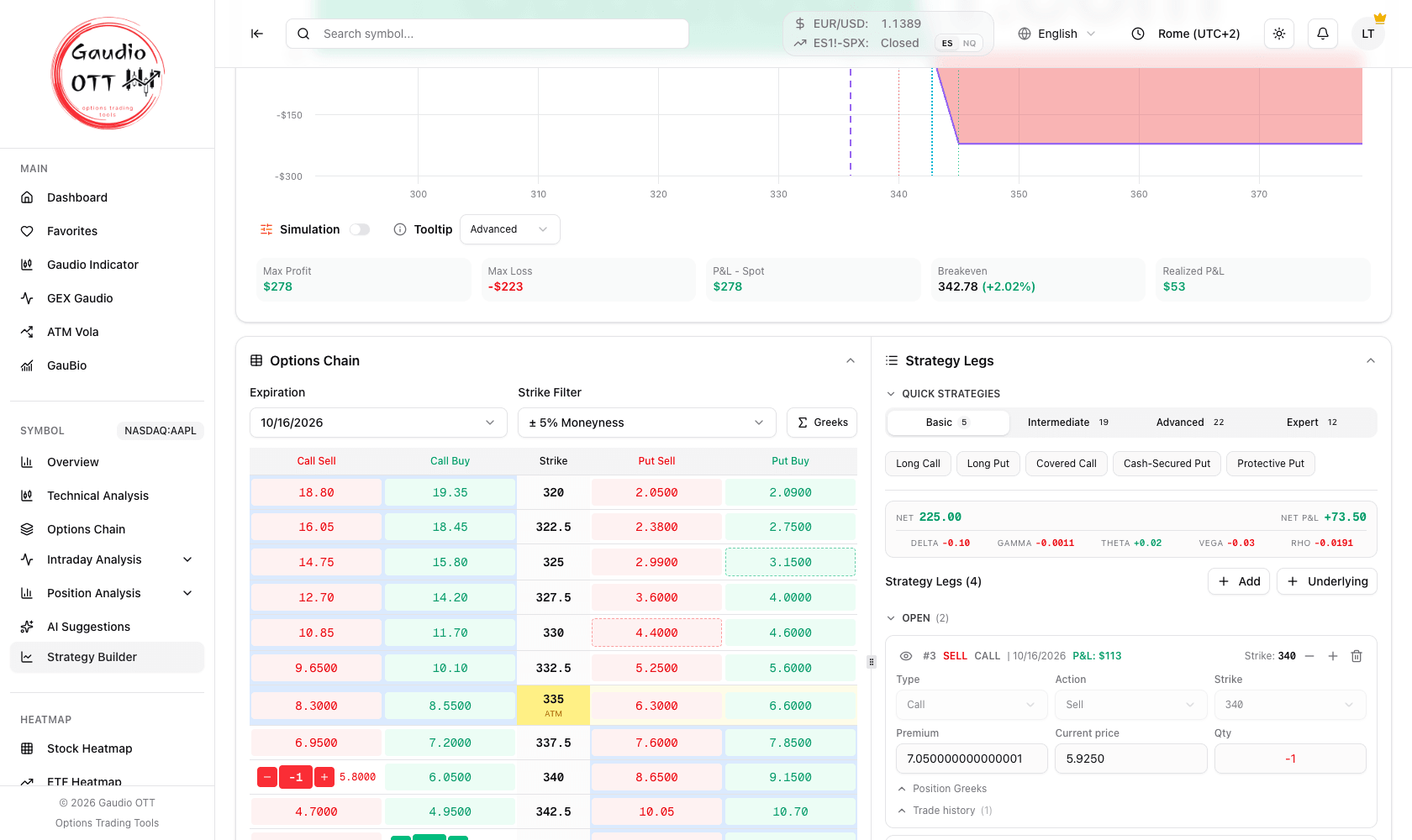Viewport: 1412px width, 840px height.
Task: Open Favorites heart icon in sidebar
Action: point(27,231)
